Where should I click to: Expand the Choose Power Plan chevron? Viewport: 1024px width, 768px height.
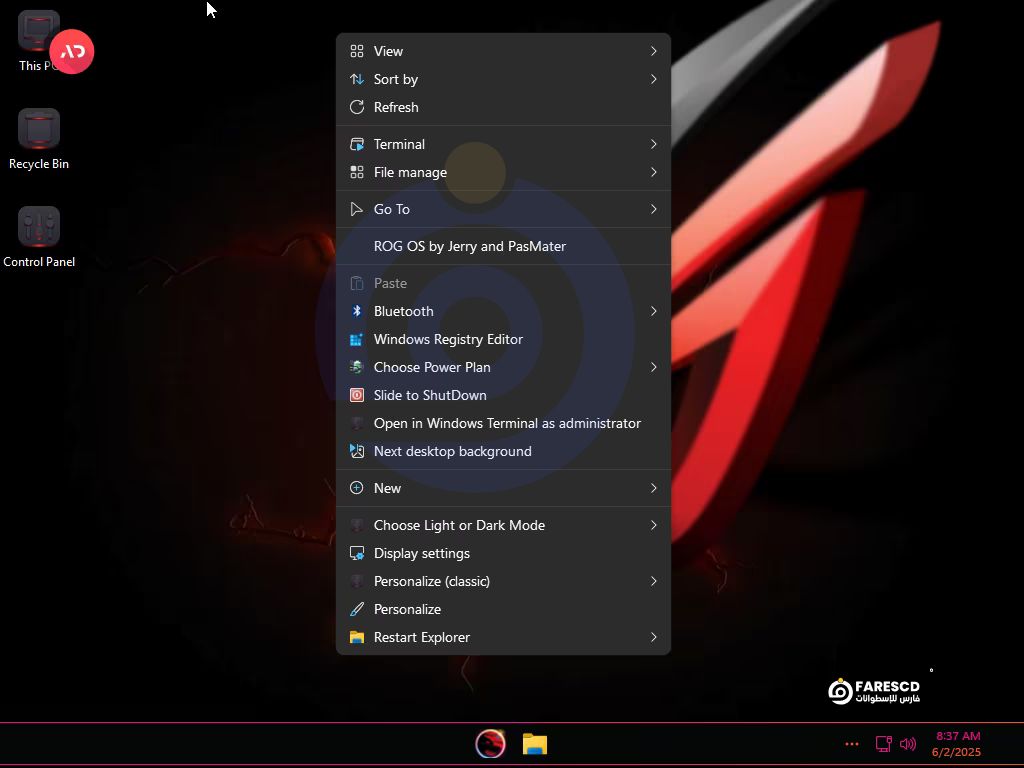pos(654,367)
